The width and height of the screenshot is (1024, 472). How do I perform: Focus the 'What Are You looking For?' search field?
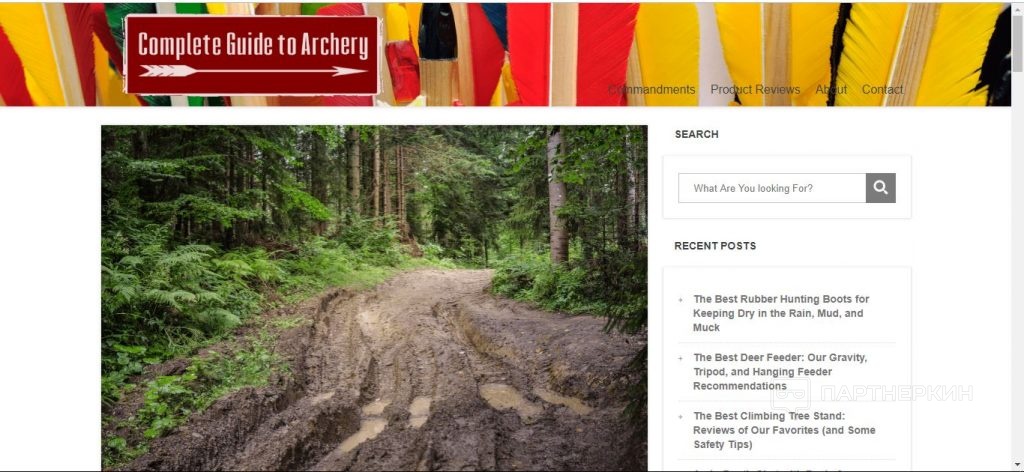point(772,188)
